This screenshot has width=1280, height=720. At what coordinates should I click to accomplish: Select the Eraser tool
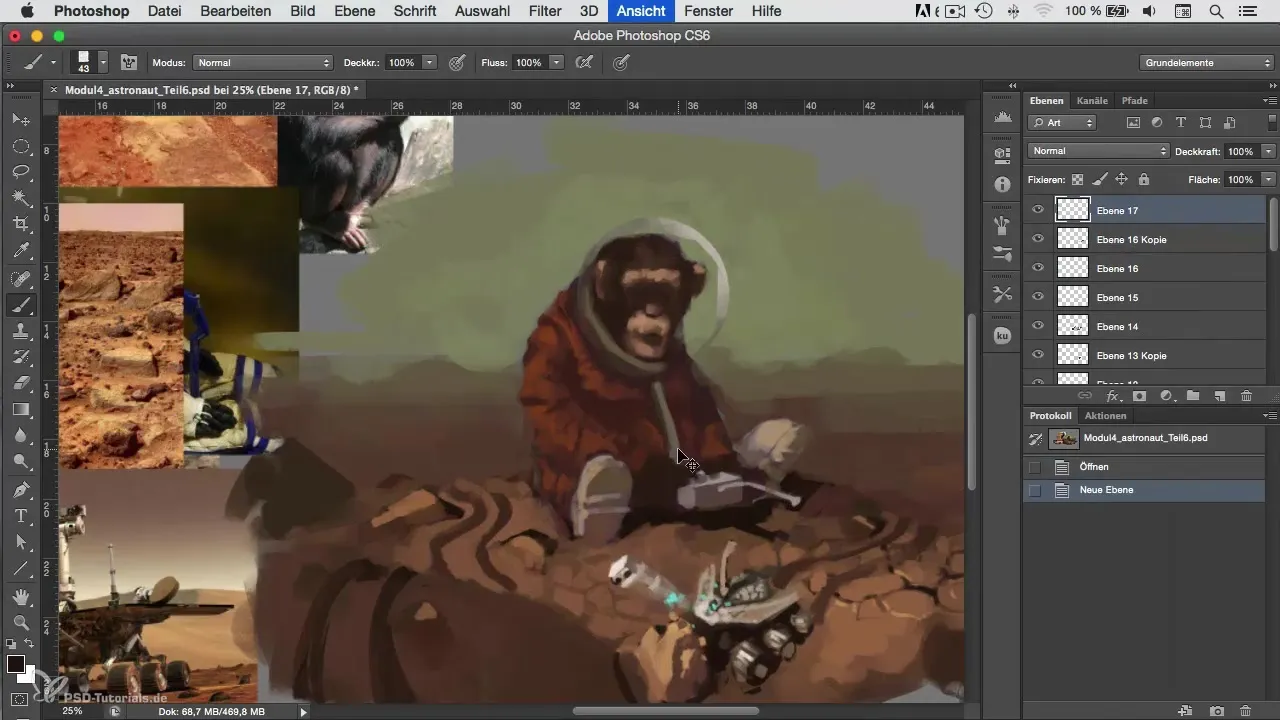pos(21,383)
